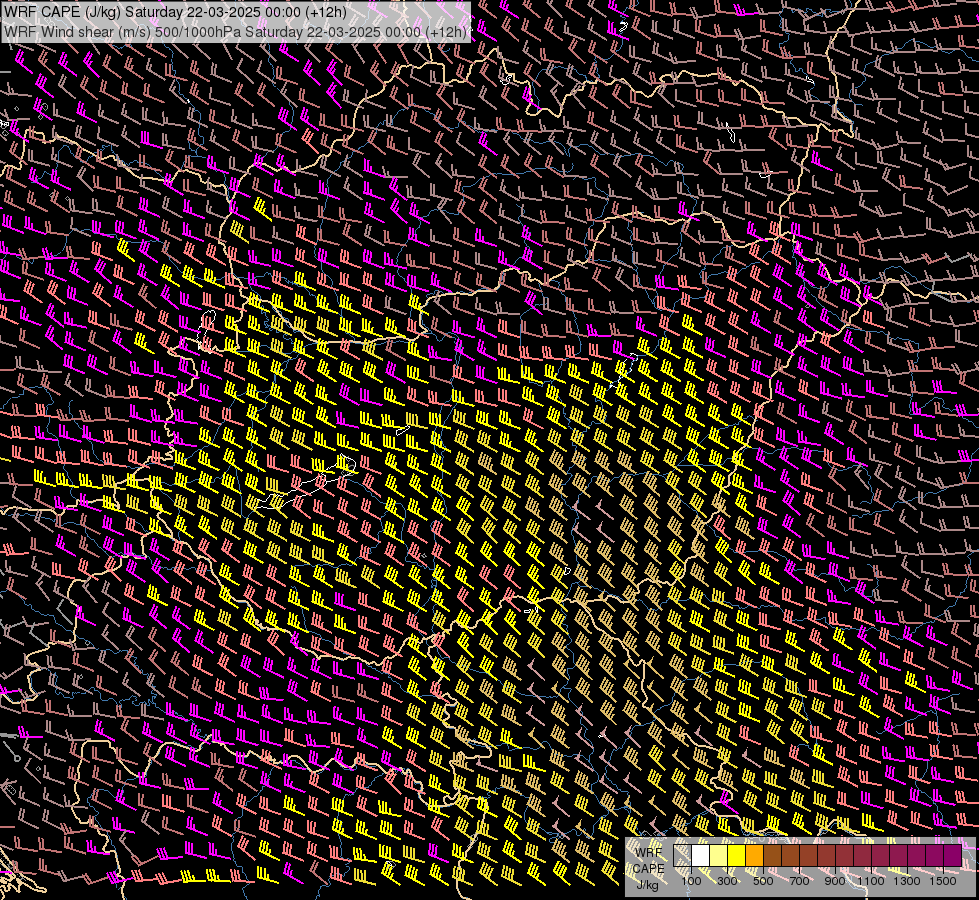979x900 pixels.
Task: Click the 1500 legend tick label
Action: (x=943, y=881)
